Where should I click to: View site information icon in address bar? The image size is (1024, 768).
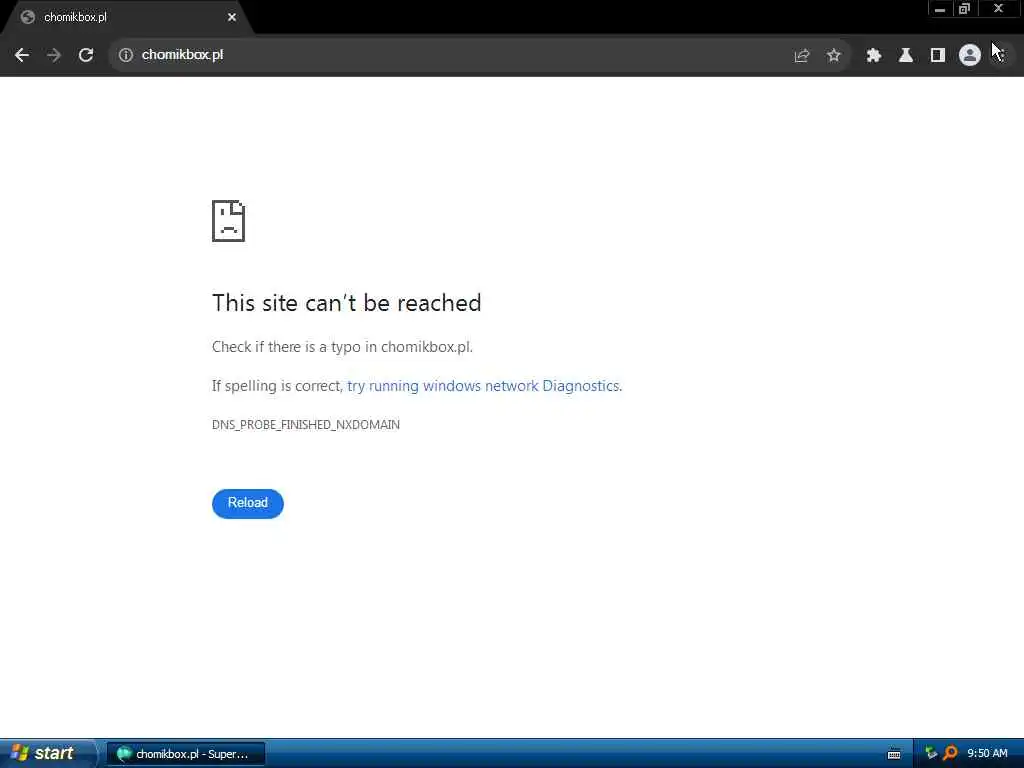125,55
